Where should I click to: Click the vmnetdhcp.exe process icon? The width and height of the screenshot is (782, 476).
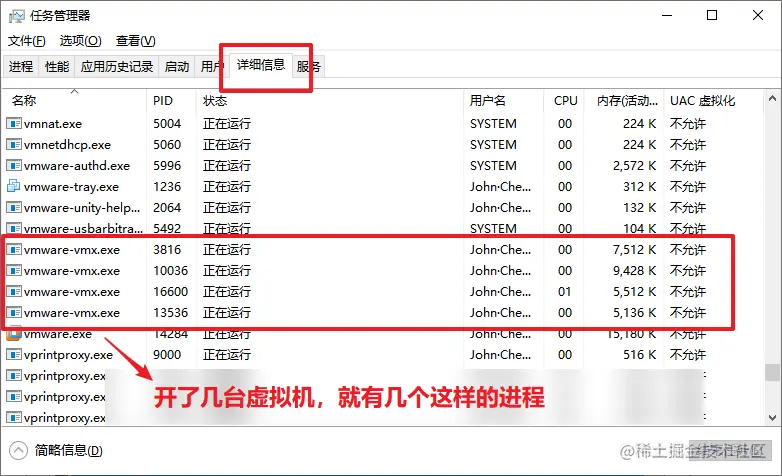pos(13,144)
